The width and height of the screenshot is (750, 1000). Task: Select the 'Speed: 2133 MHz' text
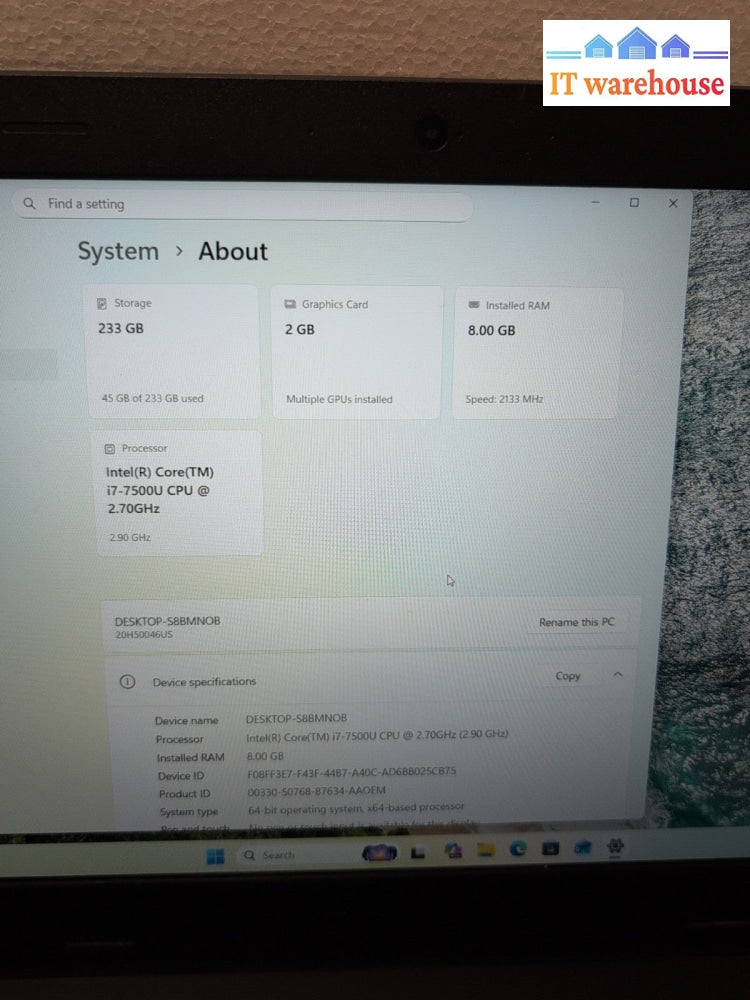click(x=504, y=399)
